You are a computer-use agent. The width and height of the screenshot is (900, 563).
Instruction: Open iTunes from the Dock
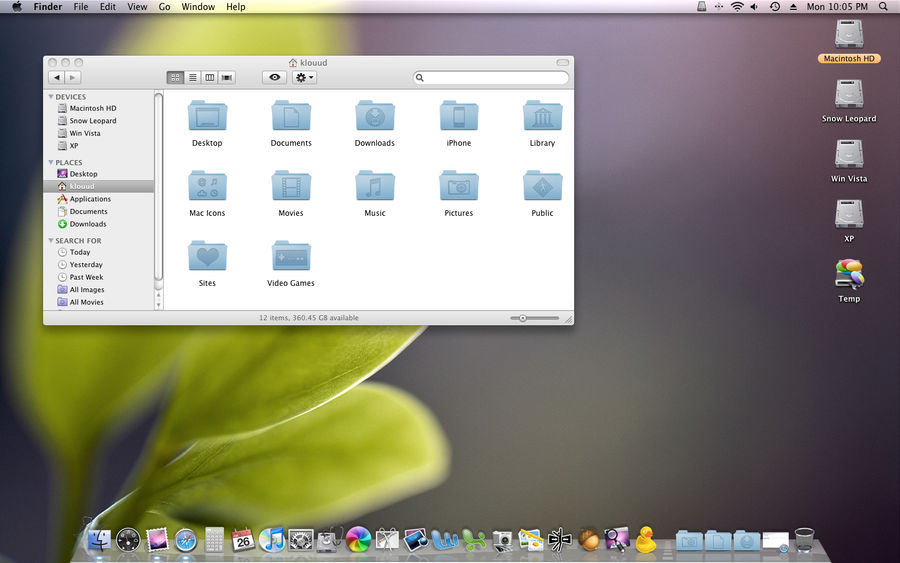coord(271,540)
